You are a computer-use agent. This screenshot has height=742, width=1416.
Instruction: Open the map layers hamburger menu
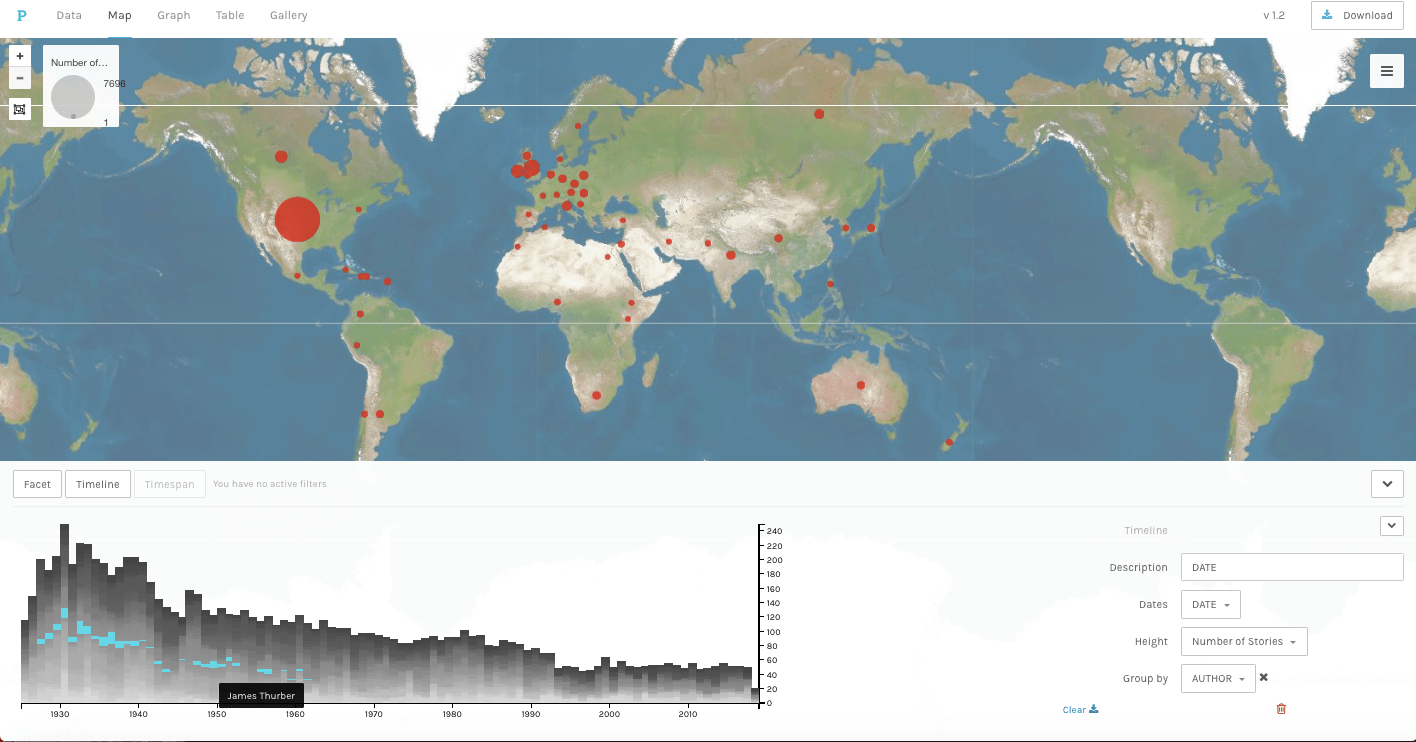[x=1387, y=71]
